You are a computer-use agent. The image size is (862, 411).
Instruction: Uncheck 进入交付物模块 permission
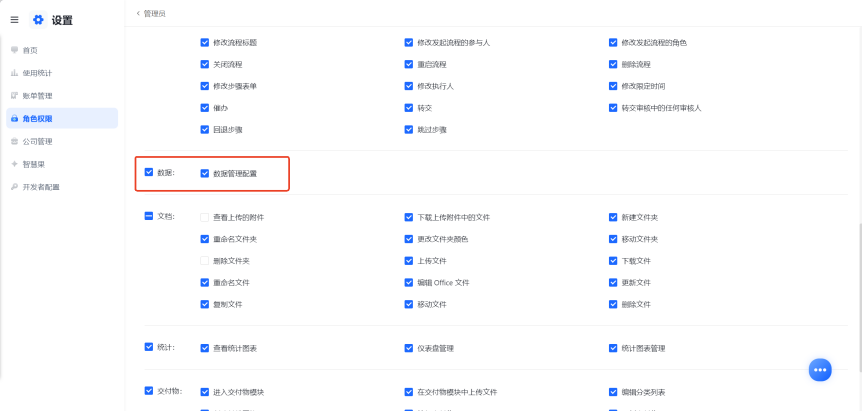click(205, 392)
